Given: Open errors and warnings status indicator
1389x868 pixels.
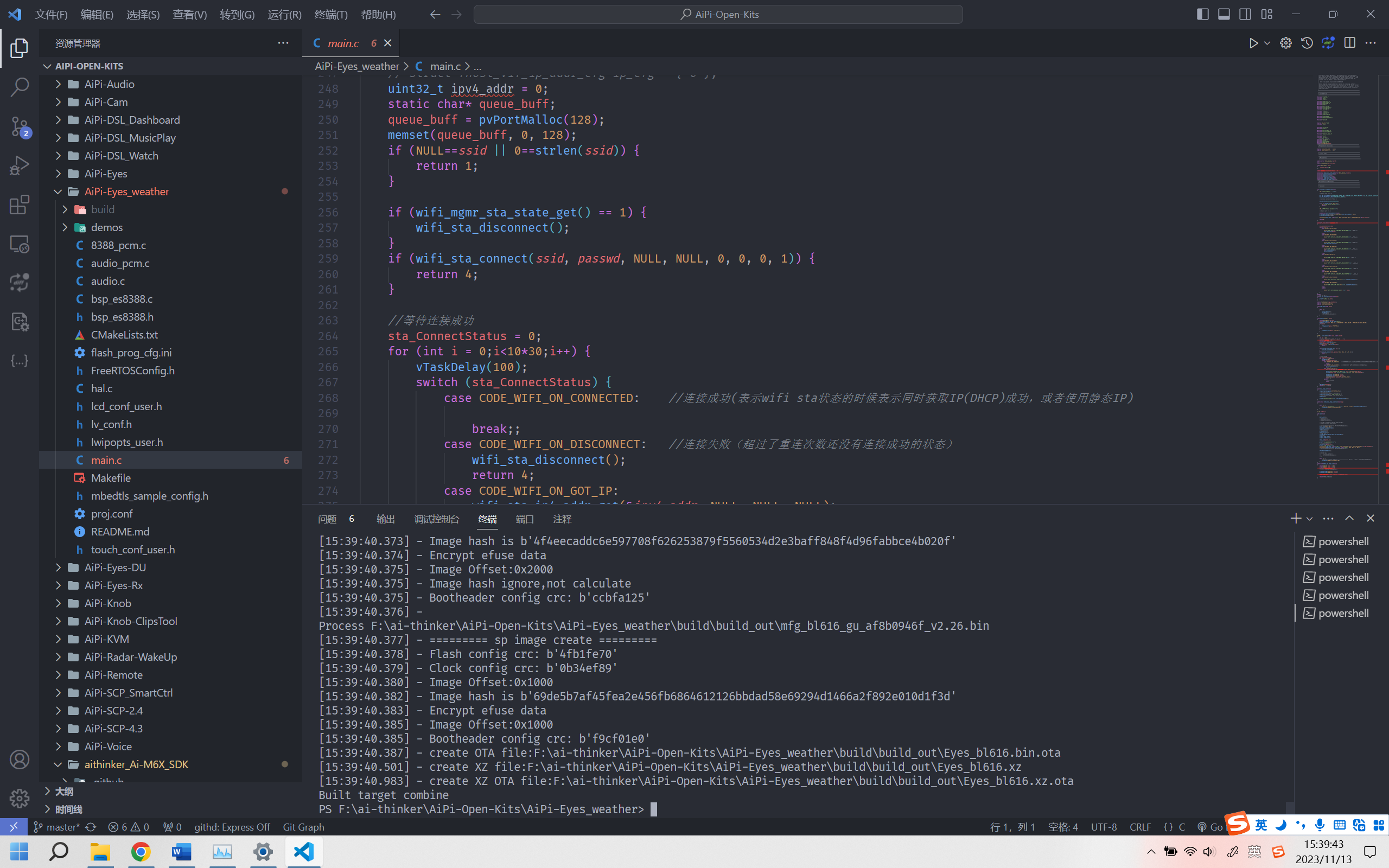Looking at the screenshot, I should point(129,827).
